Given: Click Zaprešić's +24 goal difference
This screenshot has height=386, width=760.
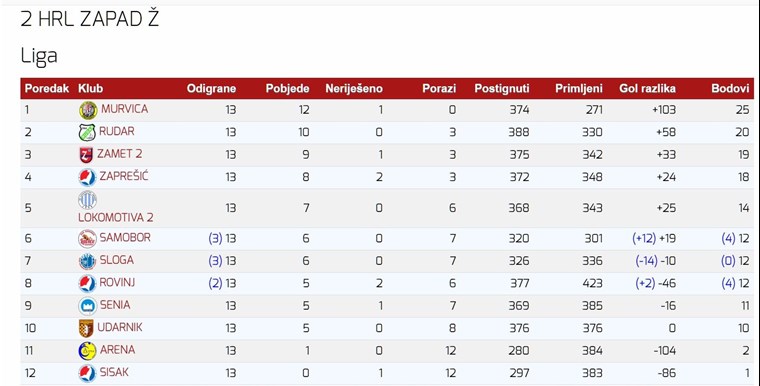Looking at the screenshot, I should pyautogui.click(x=666, y=177).
